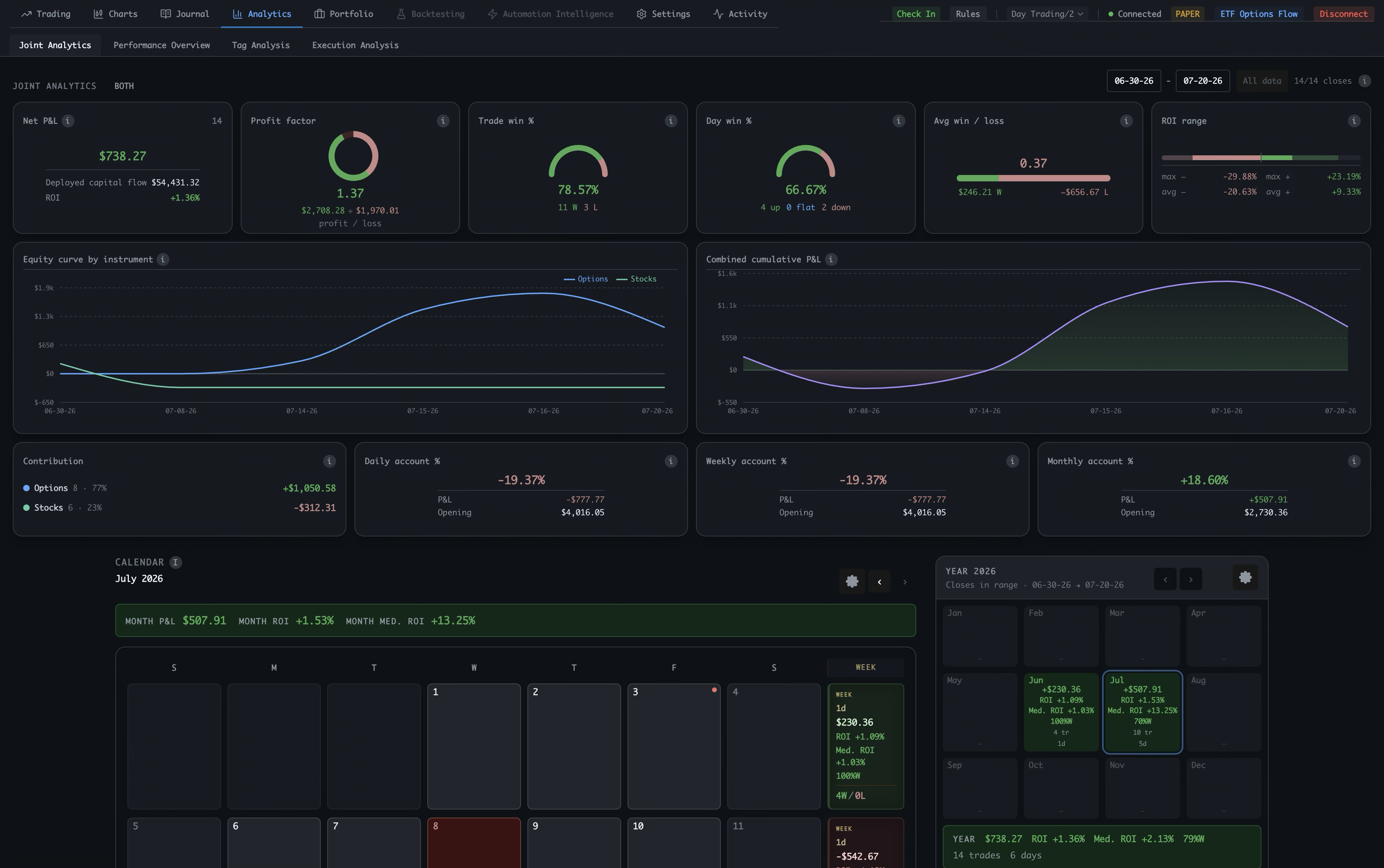Open info icon beside 14/14 closes
Screen dimensions: 1384x868
(x=1365, y=81)
